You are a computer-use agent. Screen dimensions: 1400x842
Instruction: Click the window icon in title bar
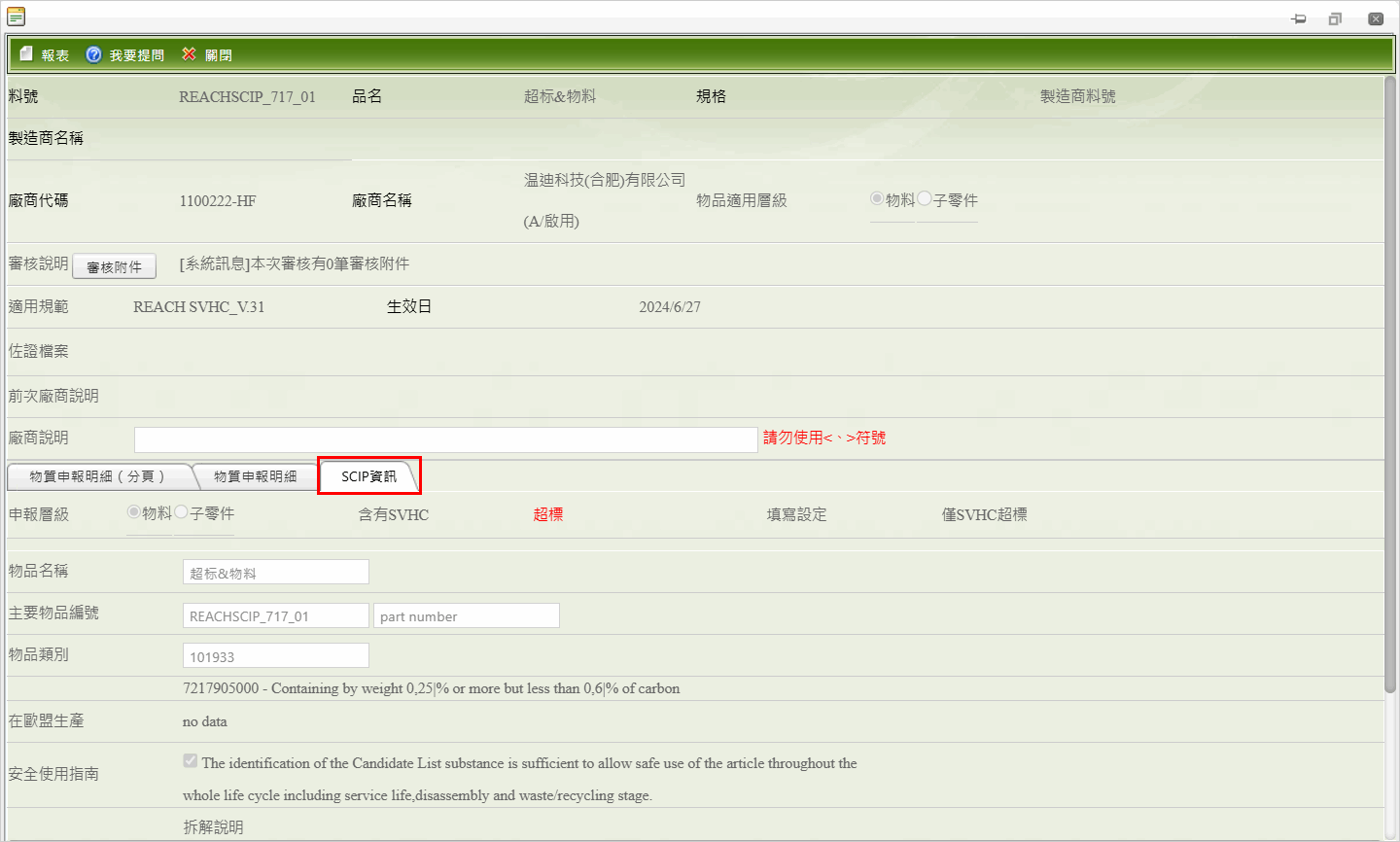pos(16,17)
